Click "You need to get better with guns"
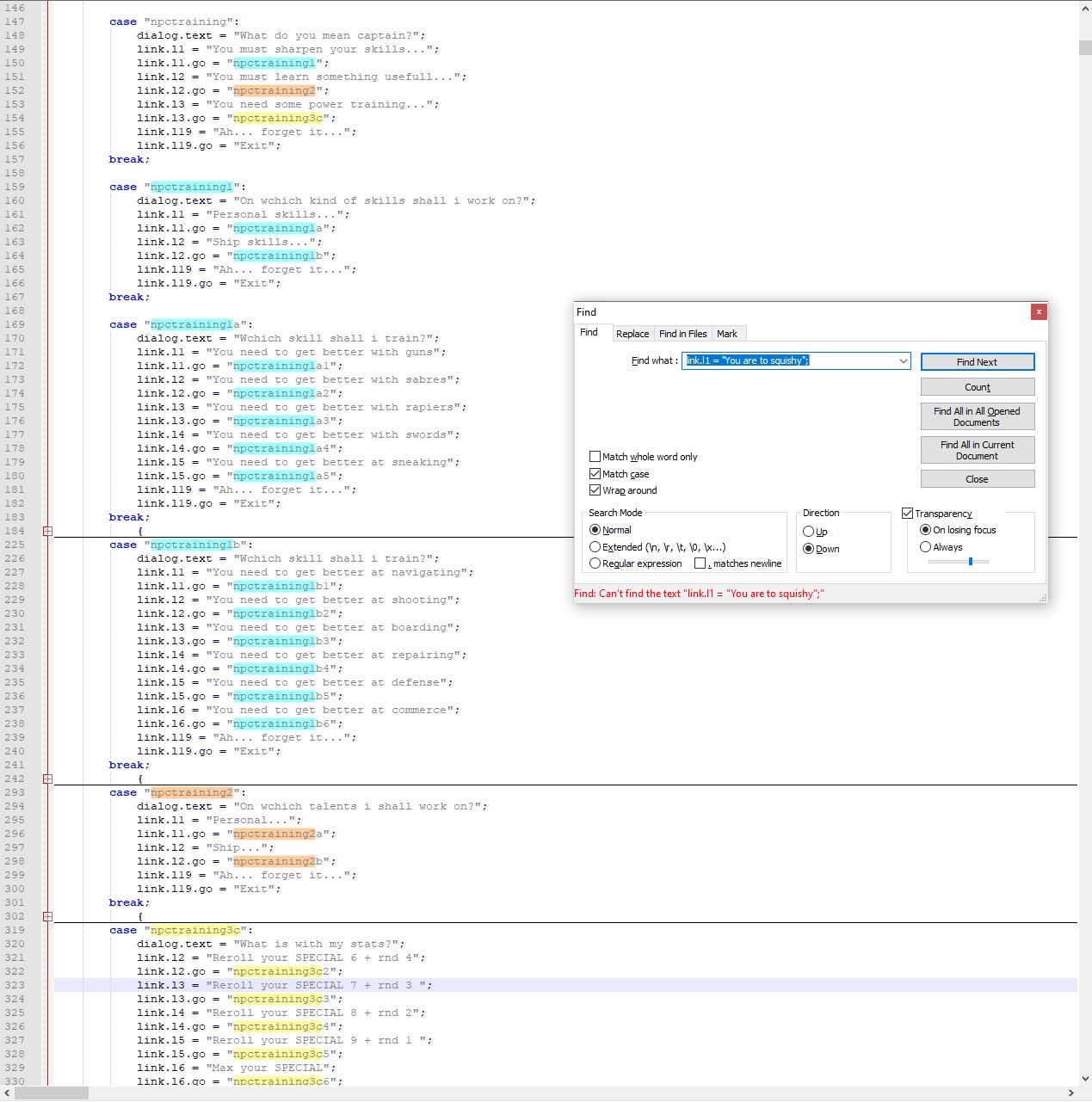 pos(325,352)
